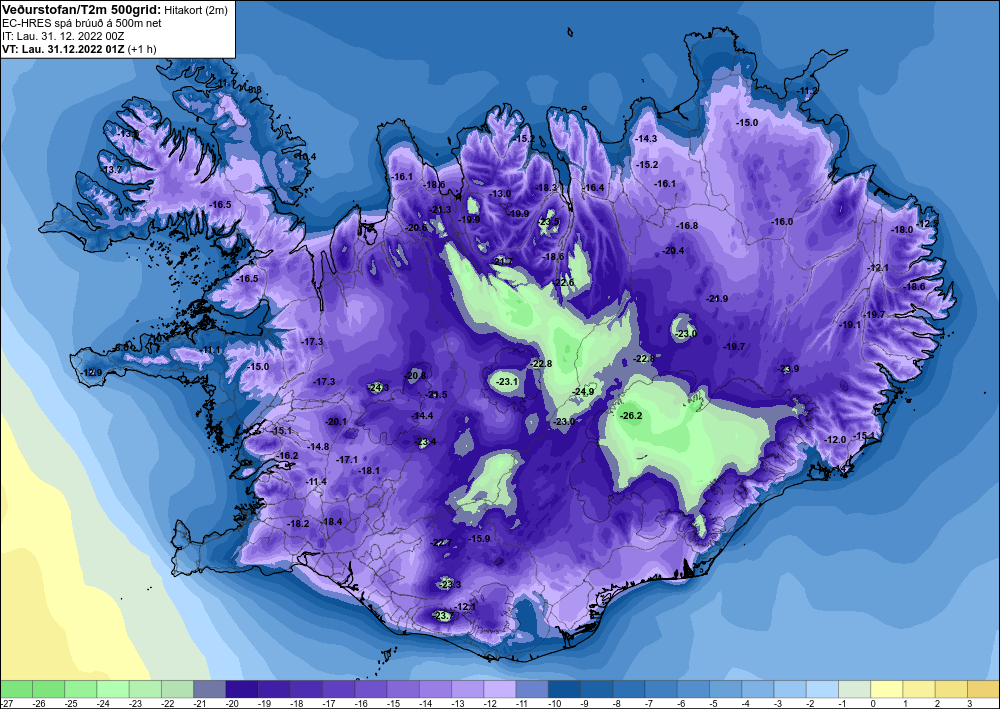Click the -12.0 temperature label in the southeast
The width and height of the screenshot is (1000, 709).
835,439
